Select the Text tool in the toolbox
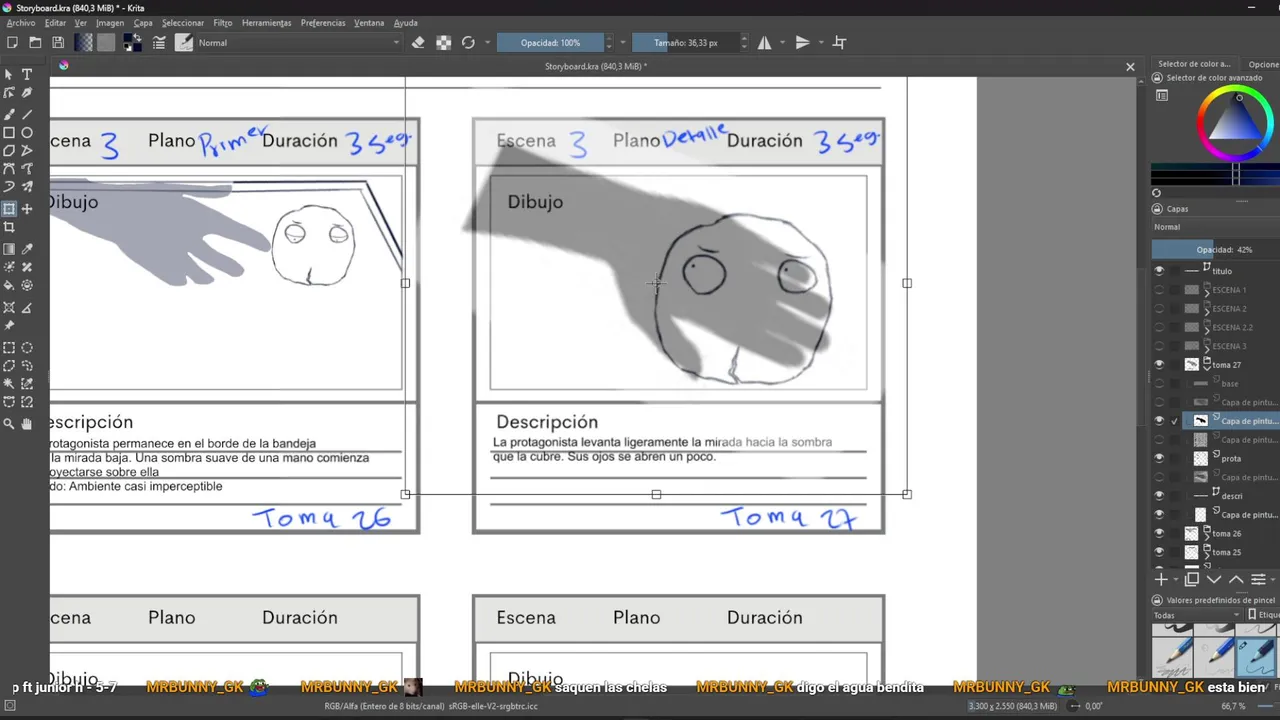The image size is (1280, 720). tap(27, 74)
